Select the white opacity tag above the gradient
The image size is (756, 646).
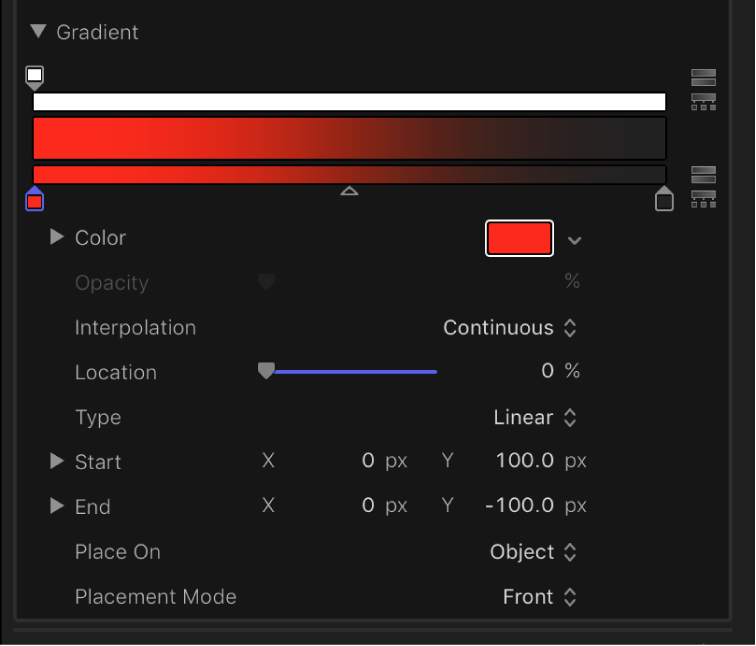coord(35,77)
